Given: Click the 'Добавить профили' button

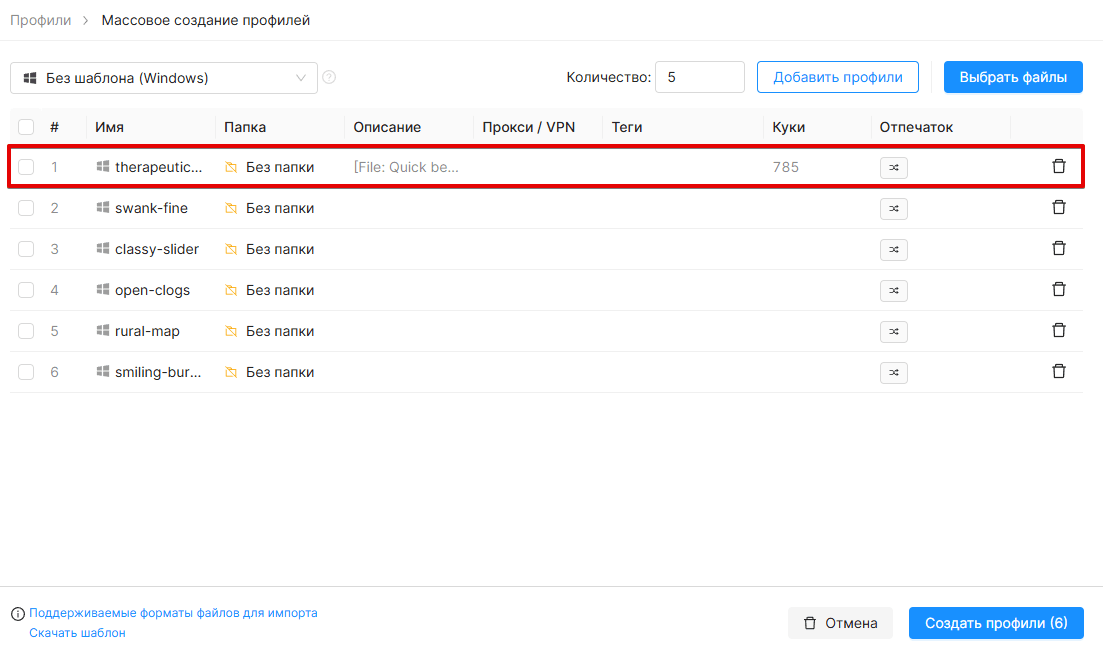Looking at the screenshot, I should [838, 77].
